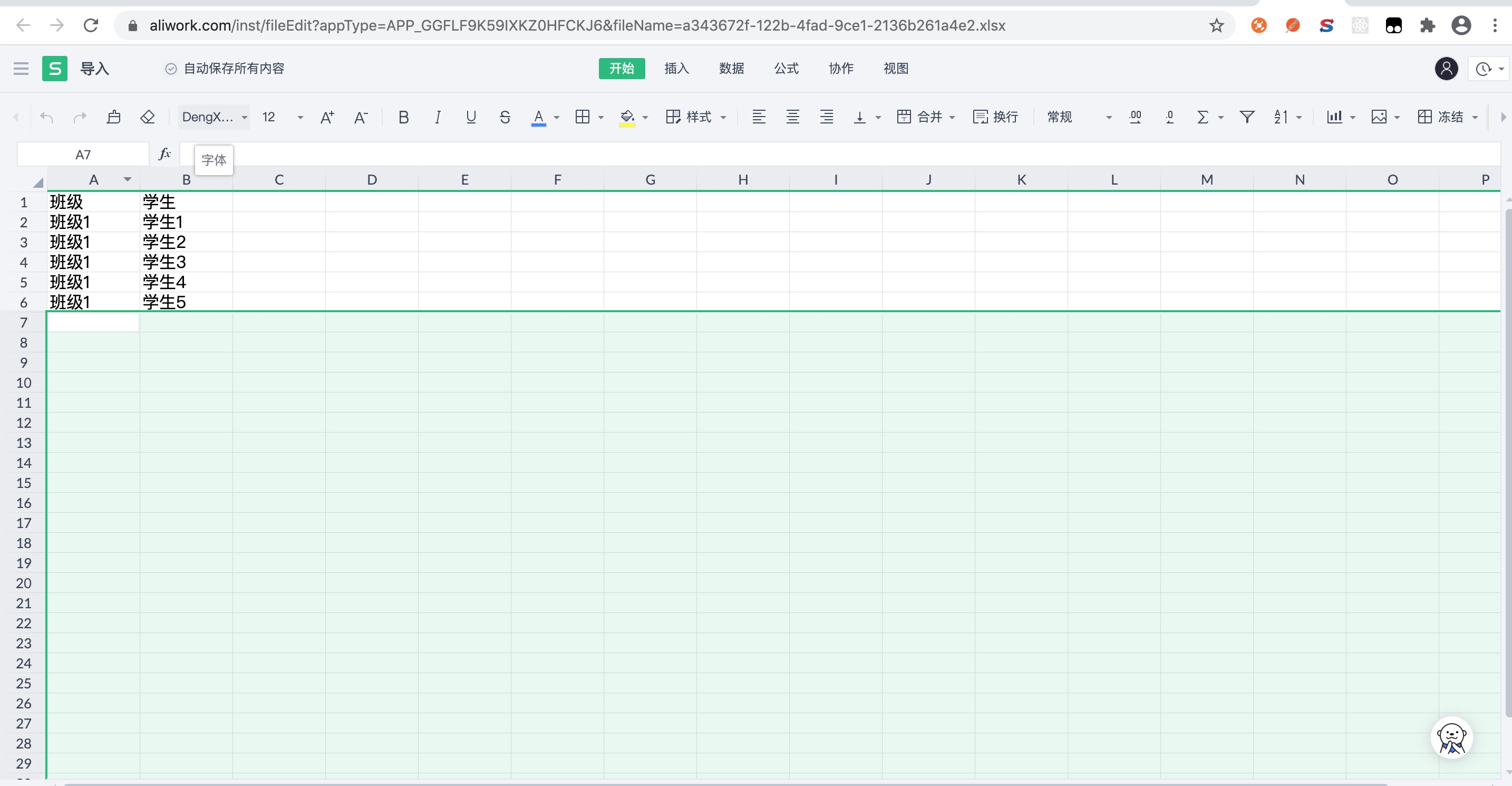The width and height of the screenshot is (1512, 786).
Task: Click the filter funnel icon
Action: click(x=1247, y=117)
